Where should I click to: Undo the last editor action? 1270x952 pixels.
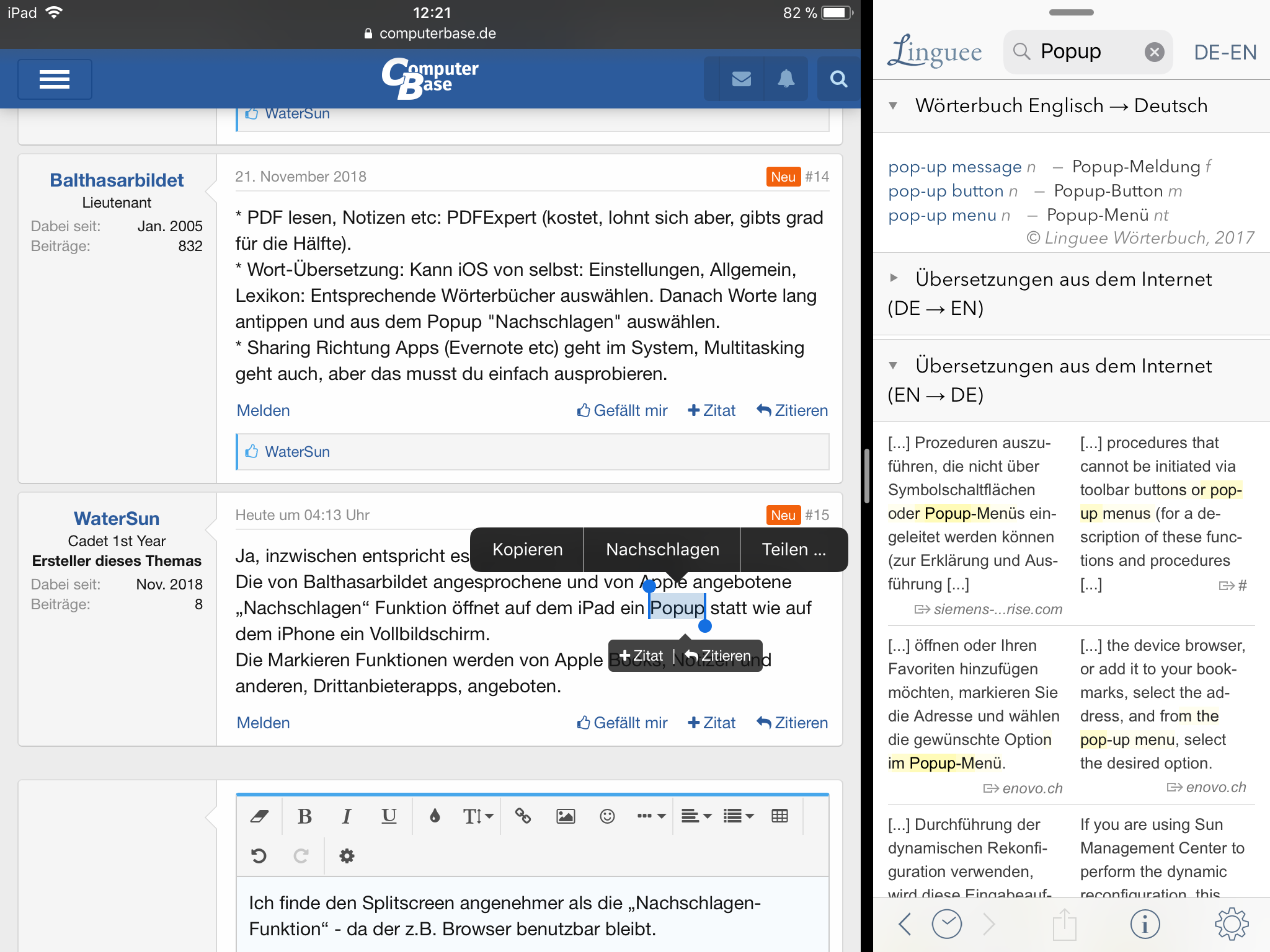(259, 856)
